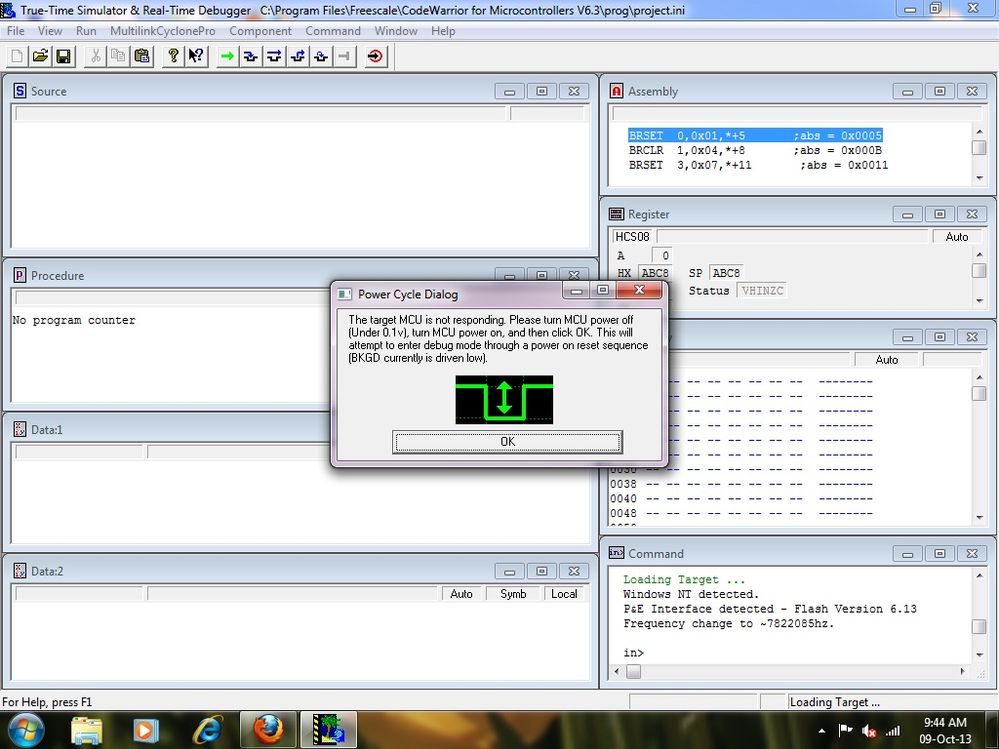
Task: Open the Command menu
Action: tap(333, 31)
